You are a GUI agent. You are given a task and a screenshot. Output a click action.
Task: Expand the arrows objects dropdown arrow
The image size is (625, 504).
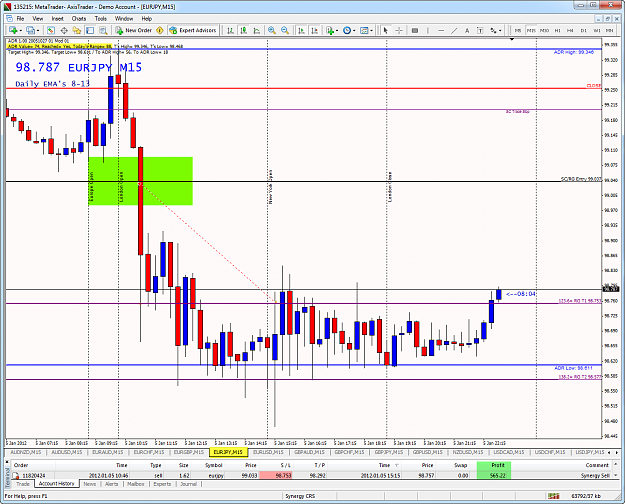(x=500, y=30)
